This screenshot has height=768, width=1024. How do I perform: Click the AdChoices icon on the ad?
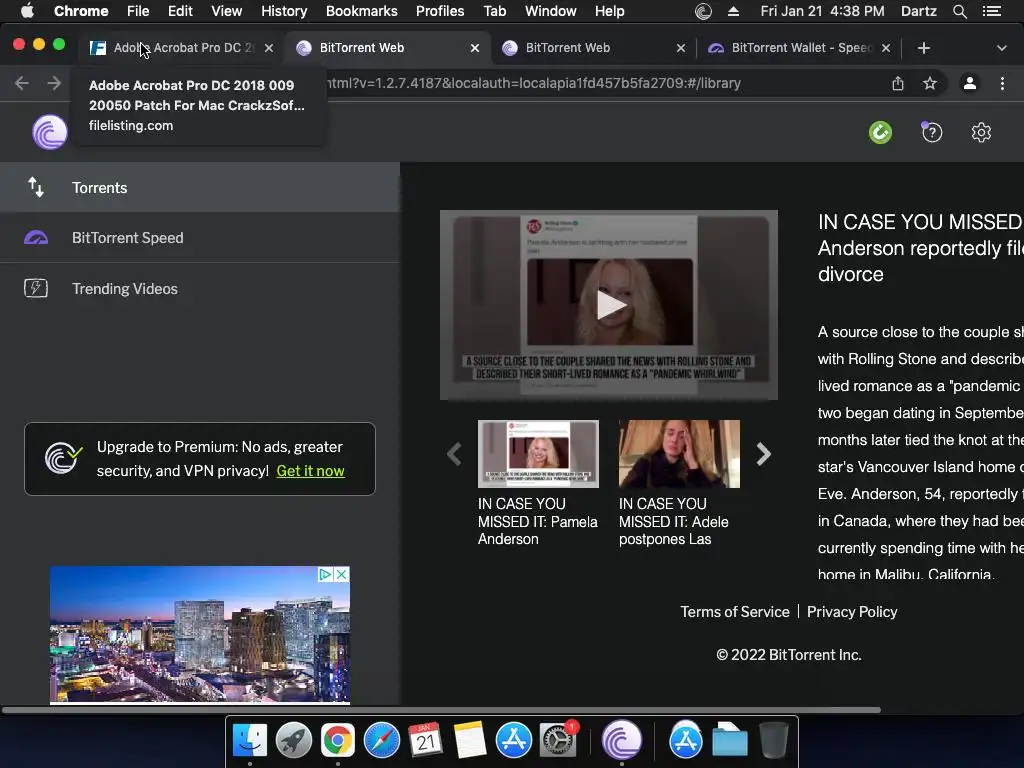click(325, 574)
